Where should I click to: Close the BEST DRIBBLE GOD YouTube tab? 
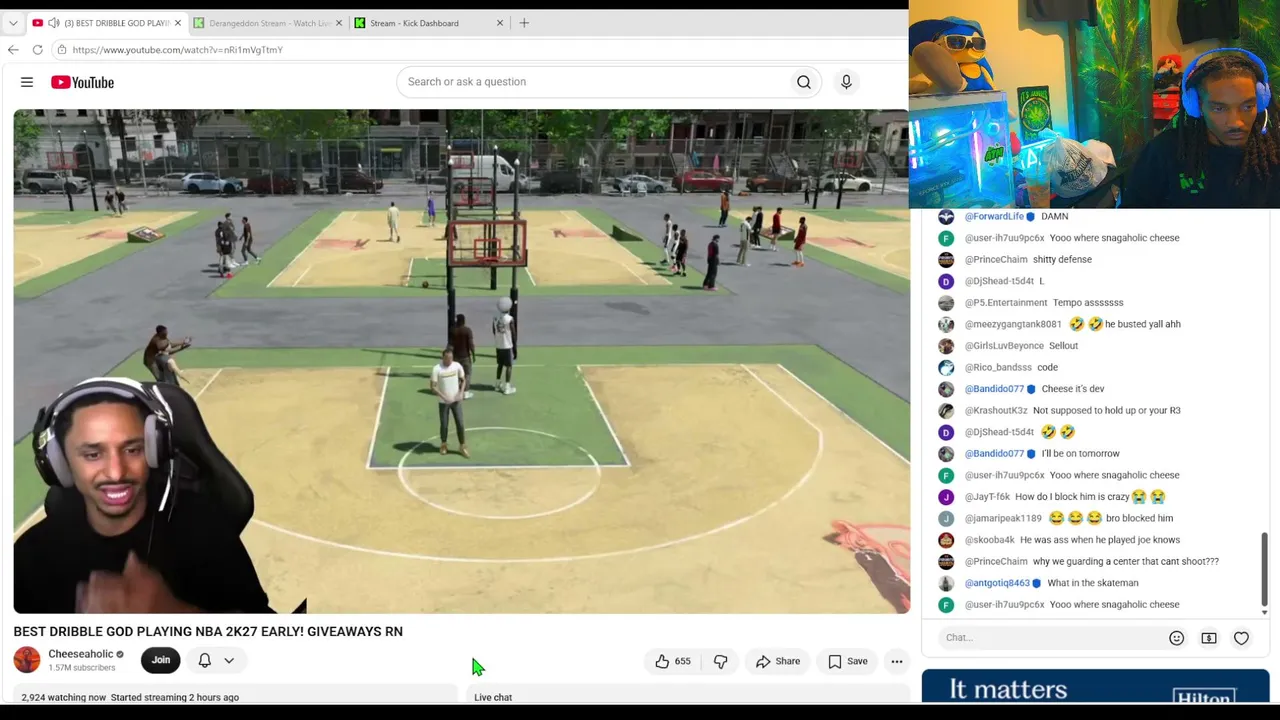(x=178, y=23)
